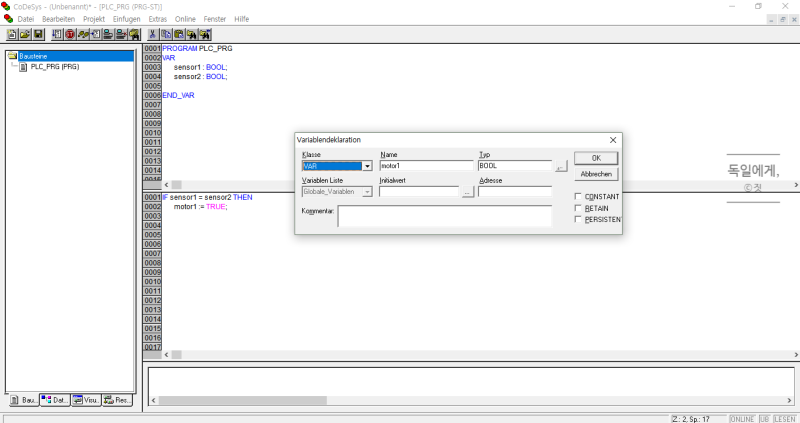Image resolution: width=800 pixels, height=423 pixels.
Task: Enable the PERSISTENT checkbox
Action: [x=578, y=219]
